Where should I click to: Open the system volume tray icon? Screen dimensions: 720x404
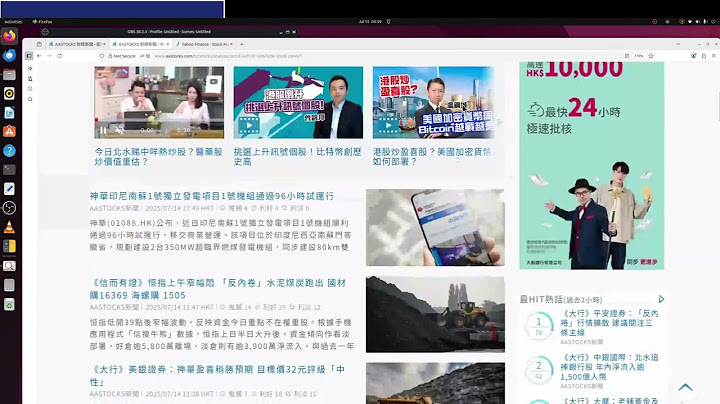[x=698, y=22]
